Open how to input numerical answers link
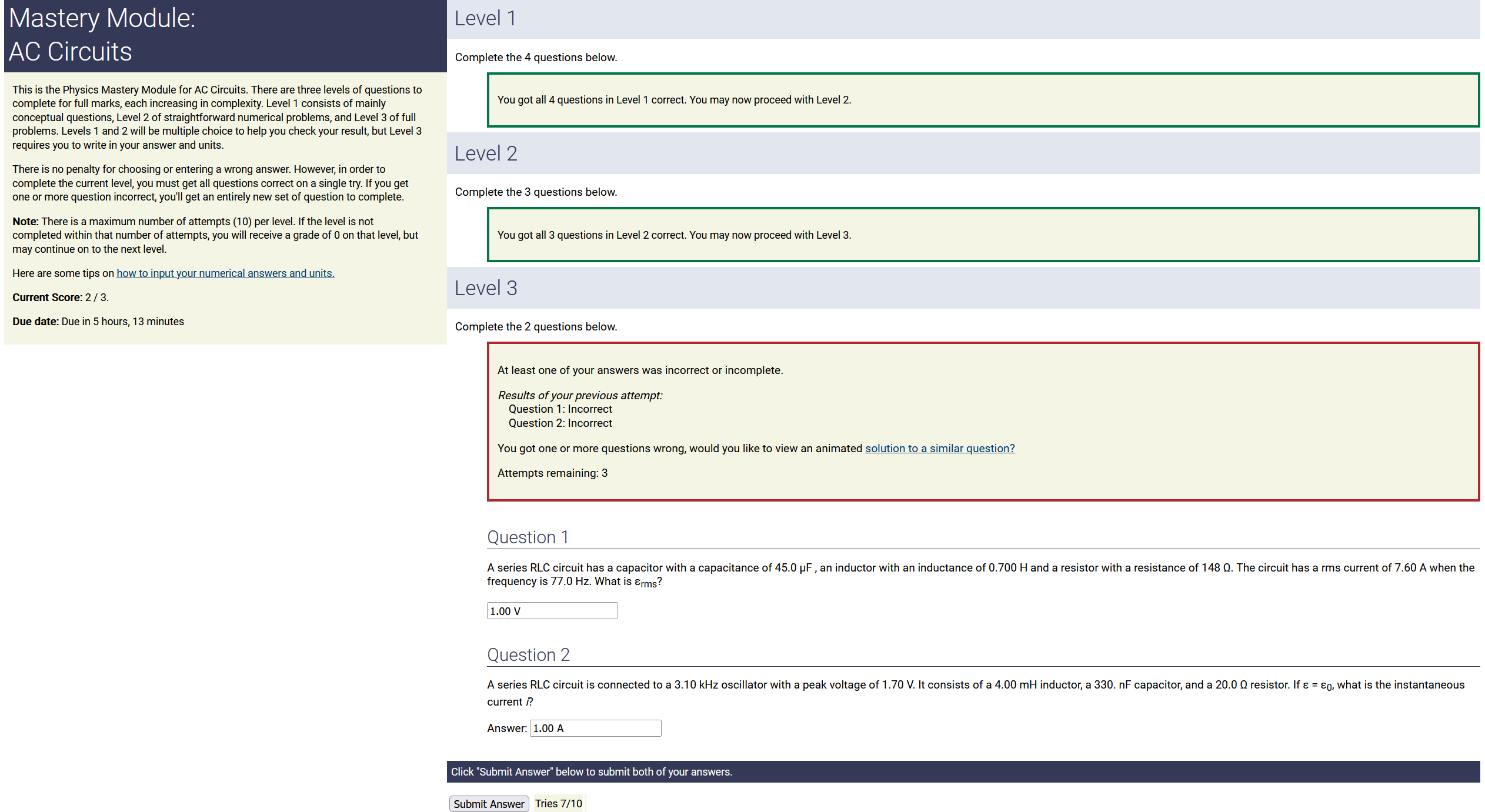This screenshot has width=1485, height=812. pos(225,273)
